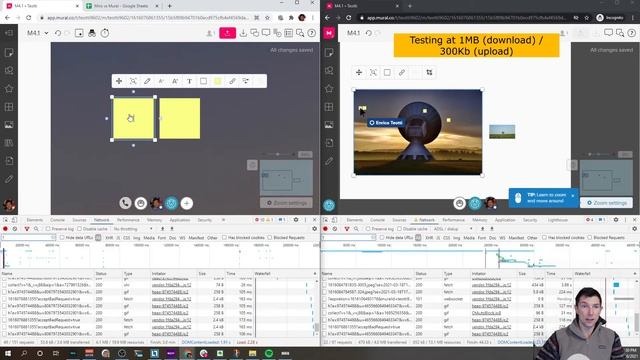Switch to the Lighthouse tab in right DevTools
The image size is (640, 360).
(x=558, y=220)
